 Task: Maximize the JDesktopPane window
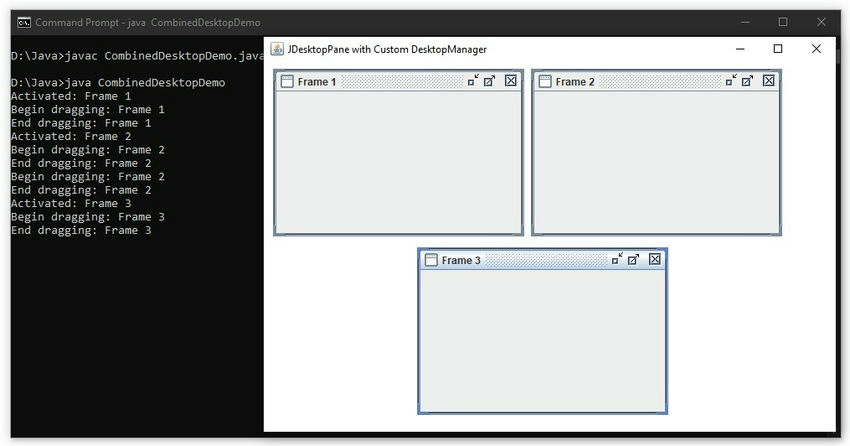click(778, 49)
